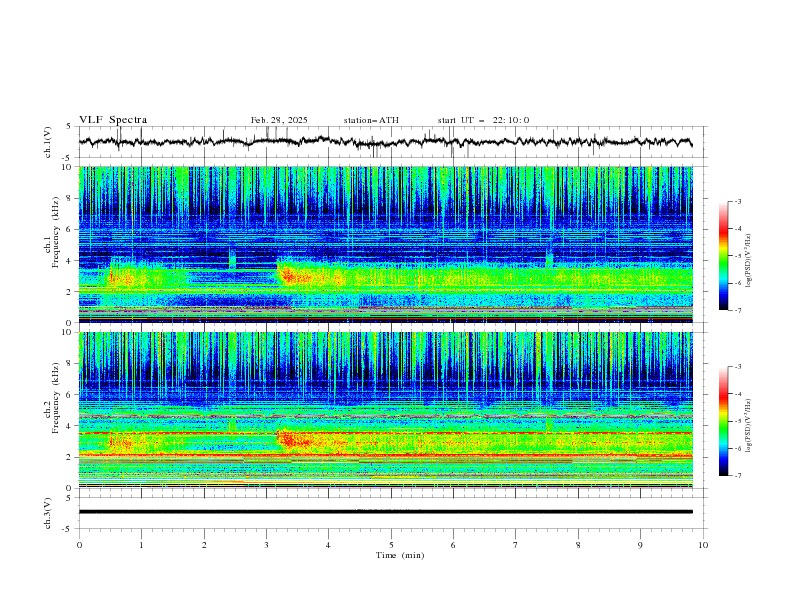The width and height of the screenshot is (792, 612).
Task: Click the "ch.1(V)" axis label
Action: [x=48, y=142]
